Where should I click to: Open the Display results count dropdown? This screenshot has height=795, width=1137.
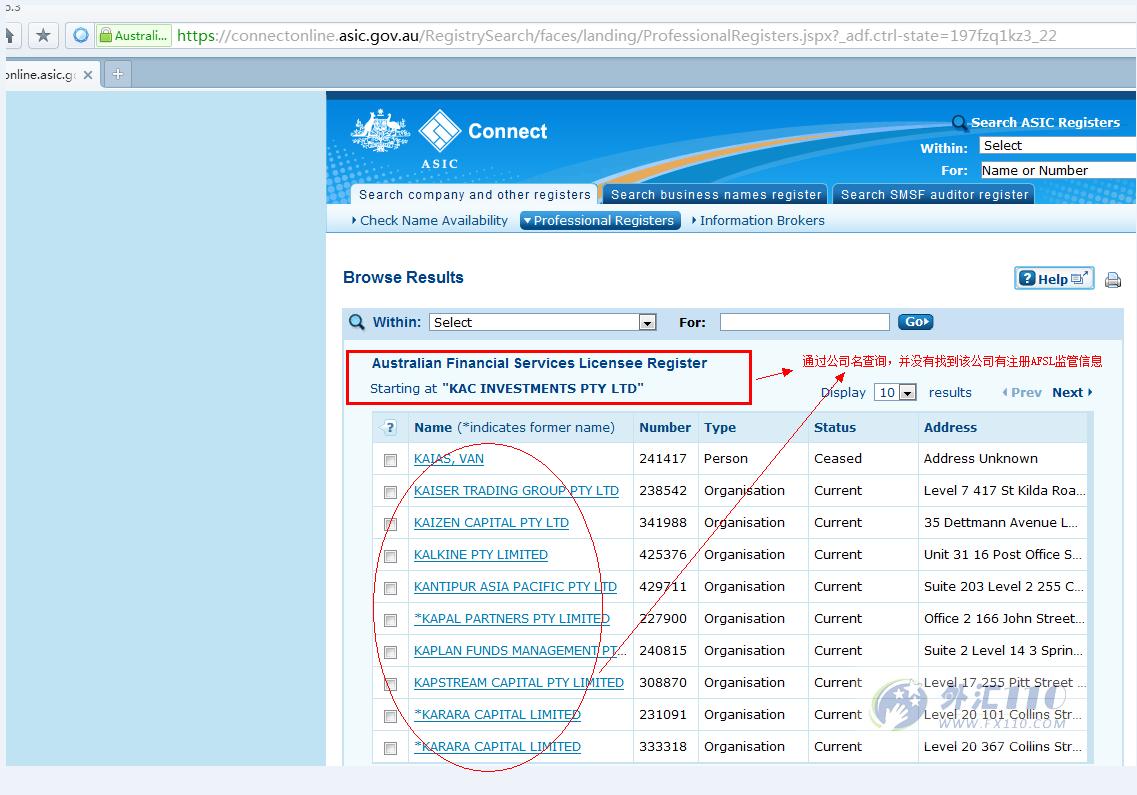coord(896,392)
